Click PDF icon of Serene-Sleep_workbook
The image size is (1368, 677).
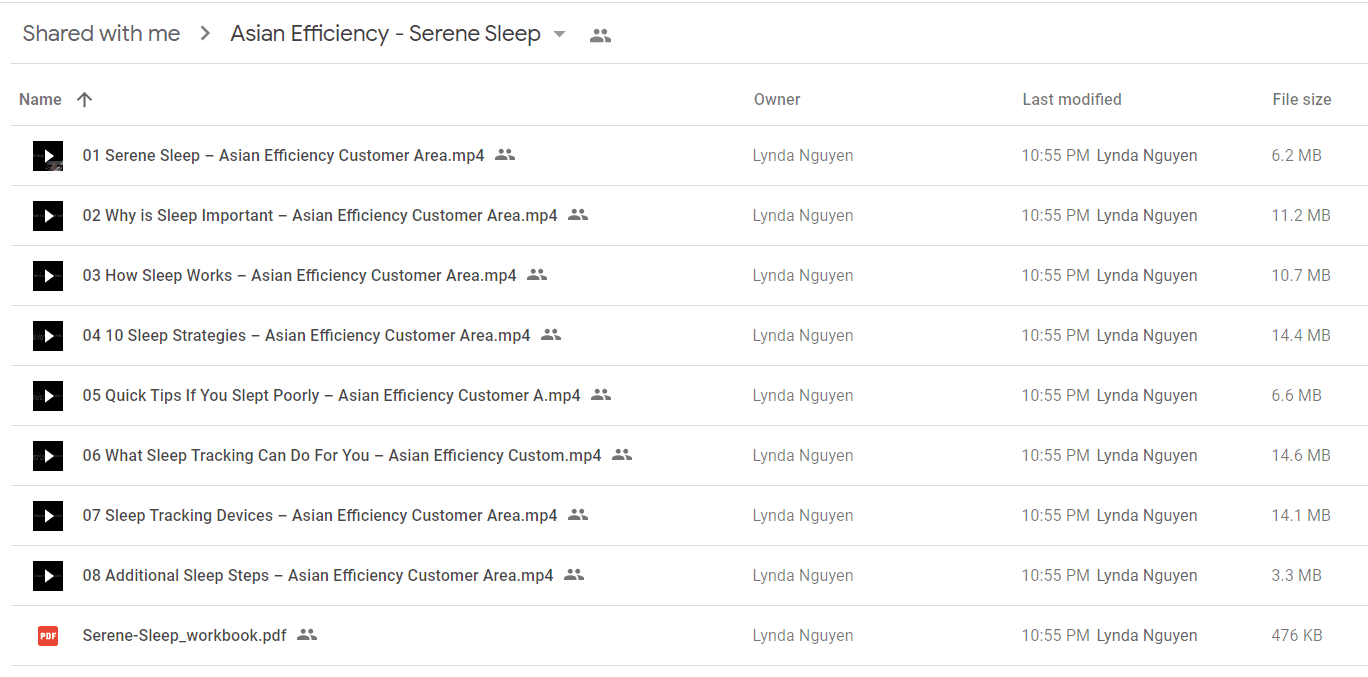(48, 636)
